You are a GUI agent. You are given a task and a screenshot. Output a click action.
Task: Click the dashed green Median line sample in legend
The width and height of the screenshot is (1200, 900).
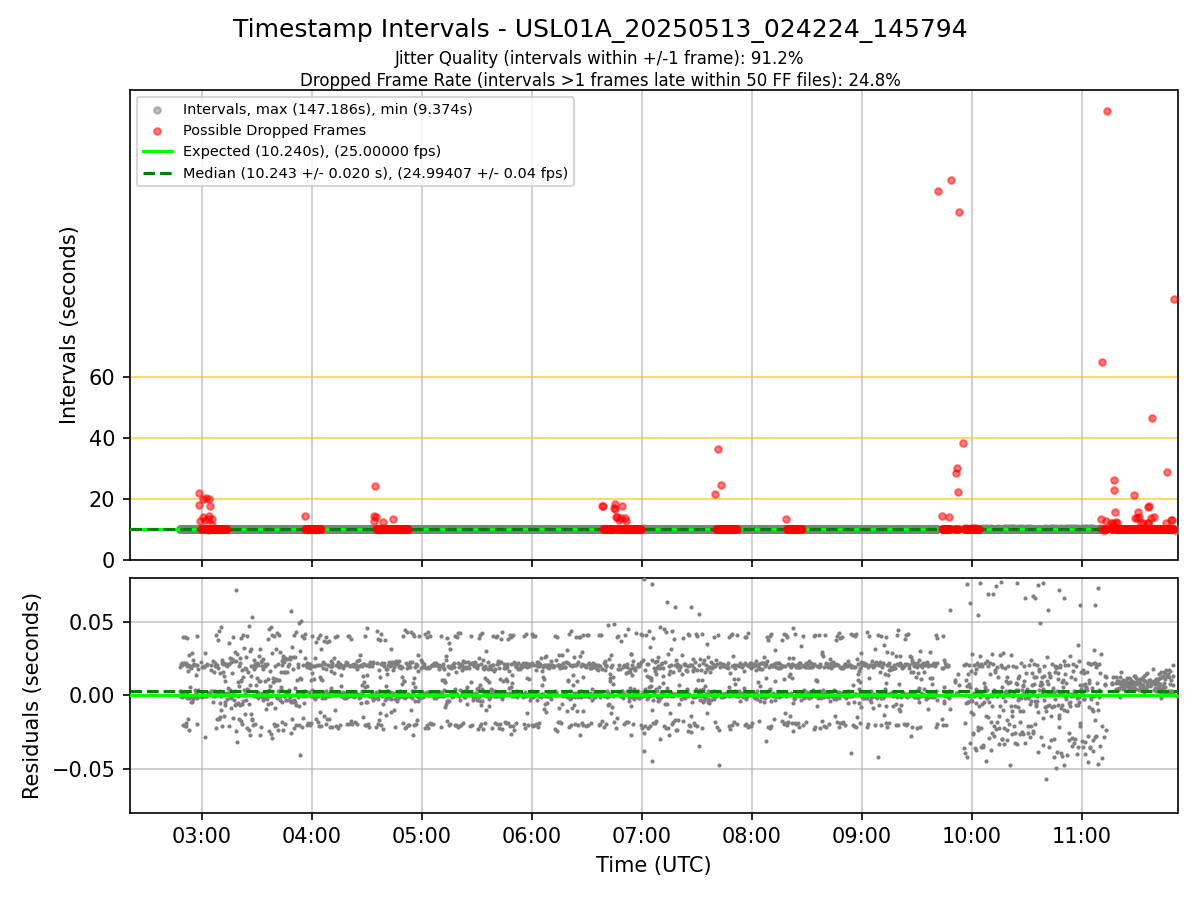click(x=157, y=173)
